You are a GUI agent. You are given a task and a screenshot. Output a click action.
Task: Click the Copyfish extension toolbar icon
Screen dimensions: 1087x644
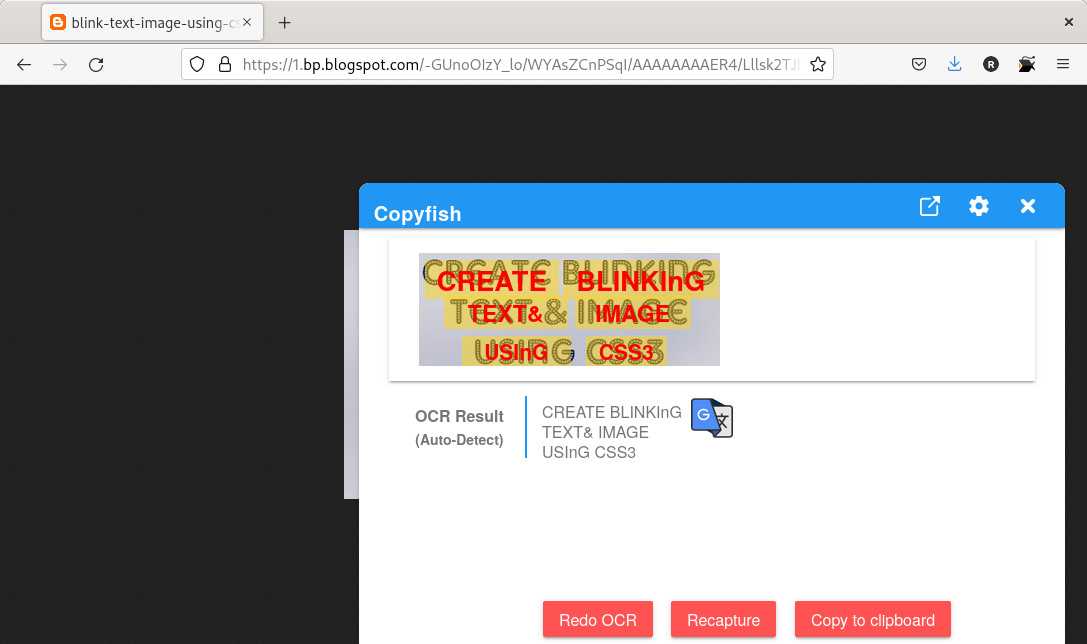pyautogui.click(x=1027, y=64)
